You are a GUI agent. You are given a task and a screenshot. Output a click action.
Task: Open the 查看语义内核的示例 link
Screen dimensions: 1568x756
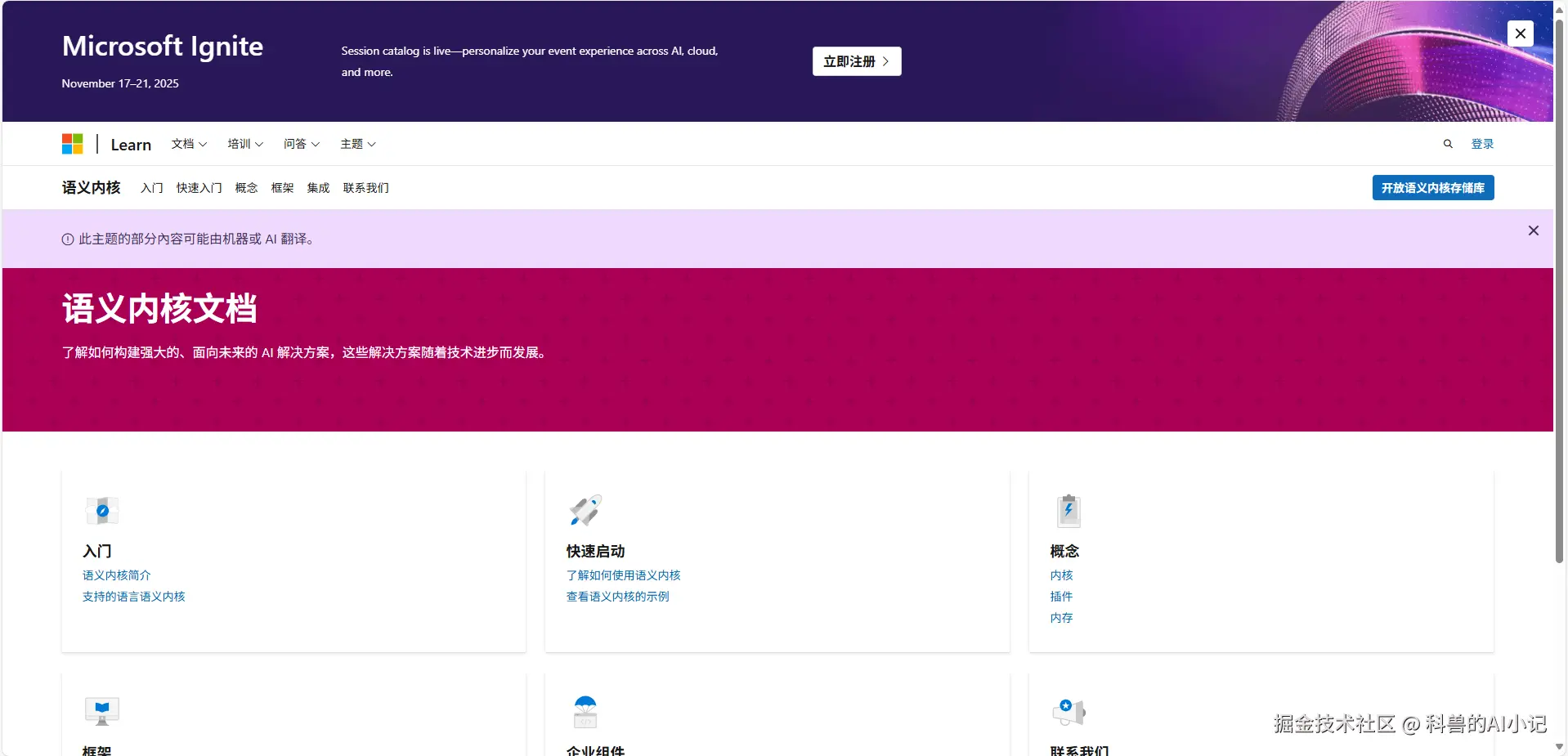point(618,597)
